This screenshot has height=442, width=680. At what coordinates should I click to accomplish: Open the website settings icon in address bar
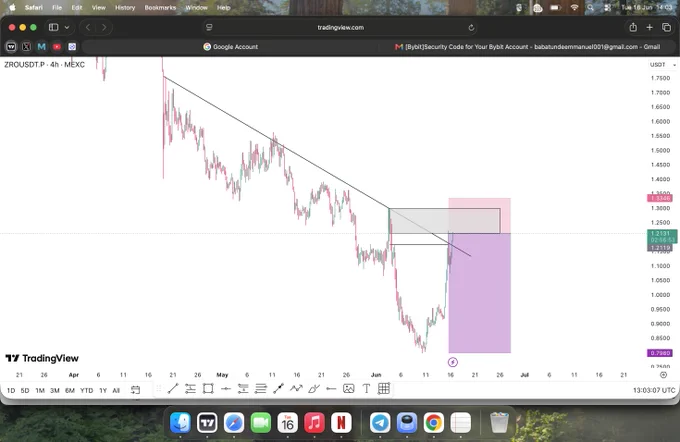coord(209,27)
